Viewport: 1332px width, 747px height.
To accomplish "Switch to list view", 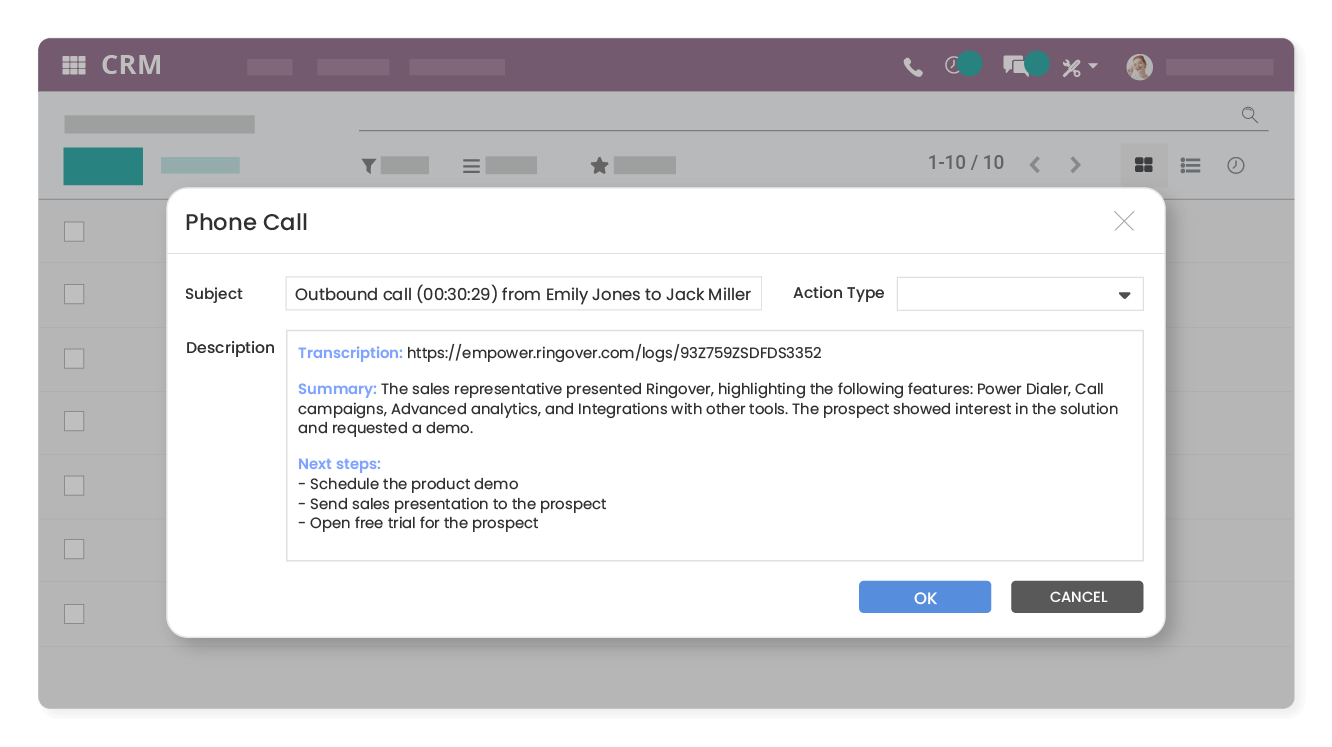I will click(1190, 165).
